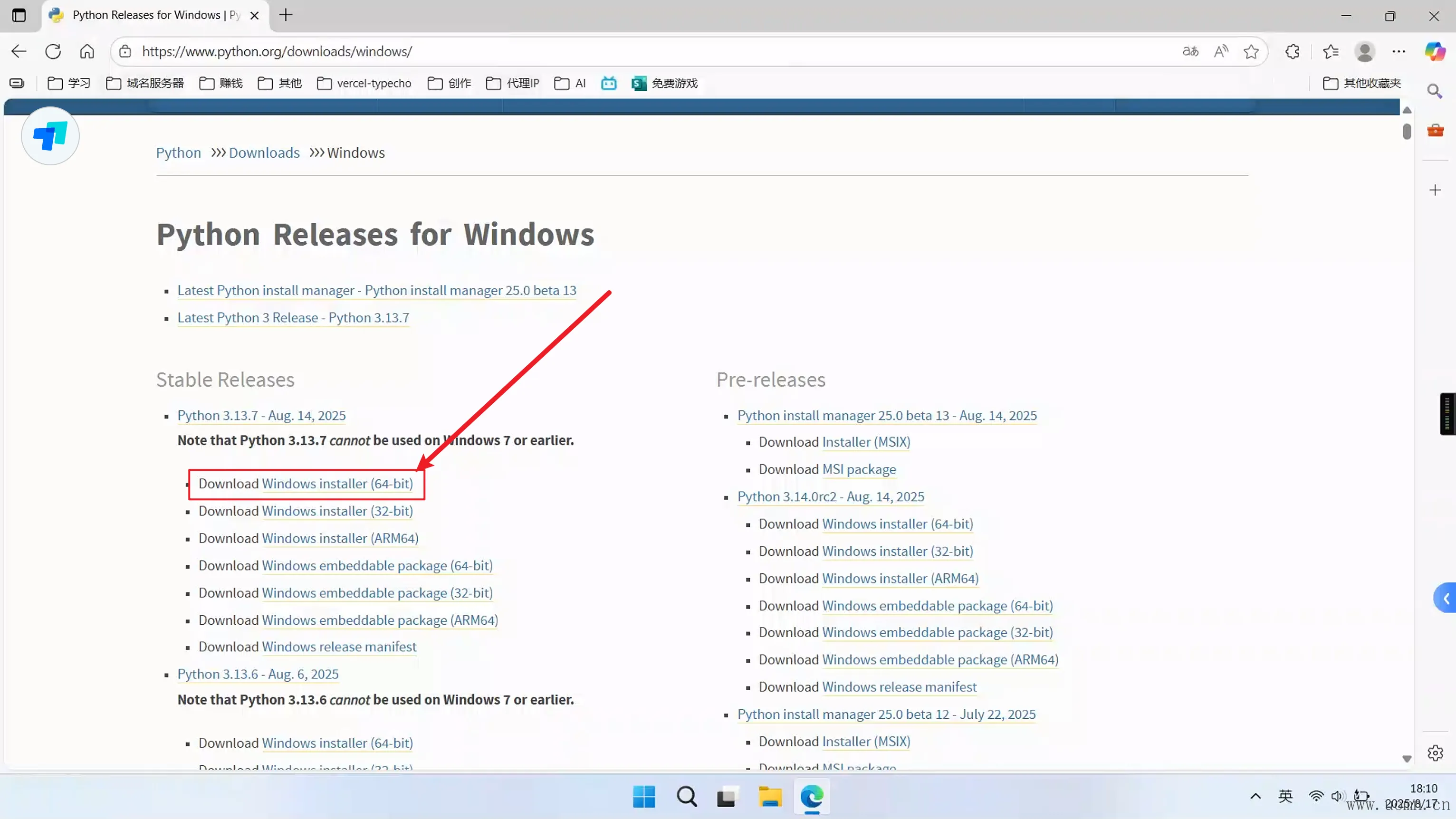Click the page's vertical scrollbar thumb
Image resolution: width=1456 pixels, height=819 pixels.
(1407, 131)
